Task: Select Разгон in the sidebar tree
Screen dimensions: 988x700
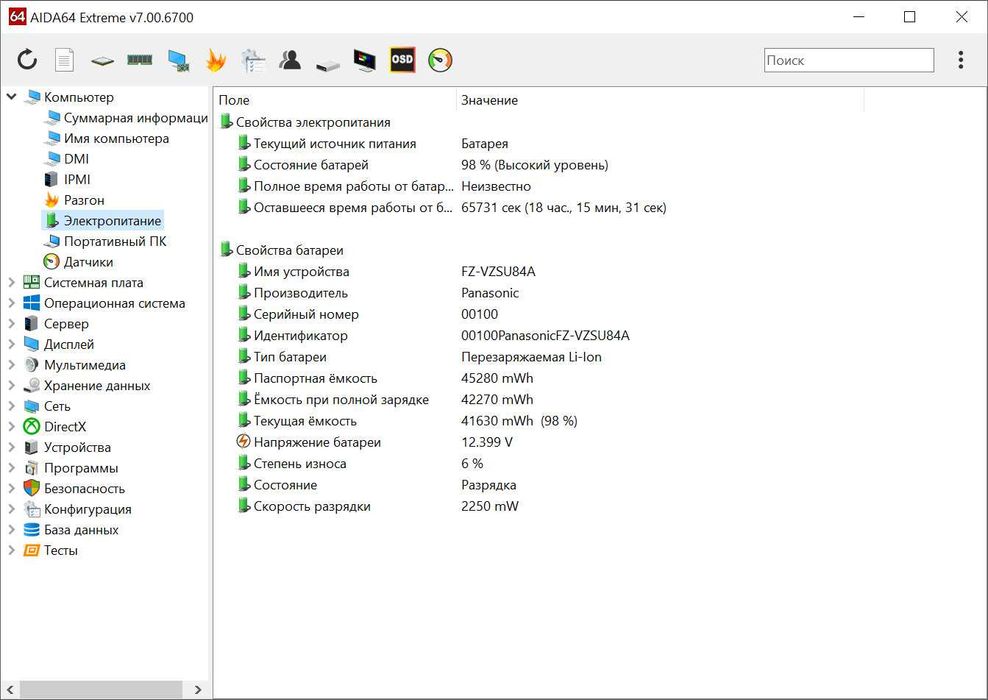Action: pyautogui.click(x=84, y=200)
